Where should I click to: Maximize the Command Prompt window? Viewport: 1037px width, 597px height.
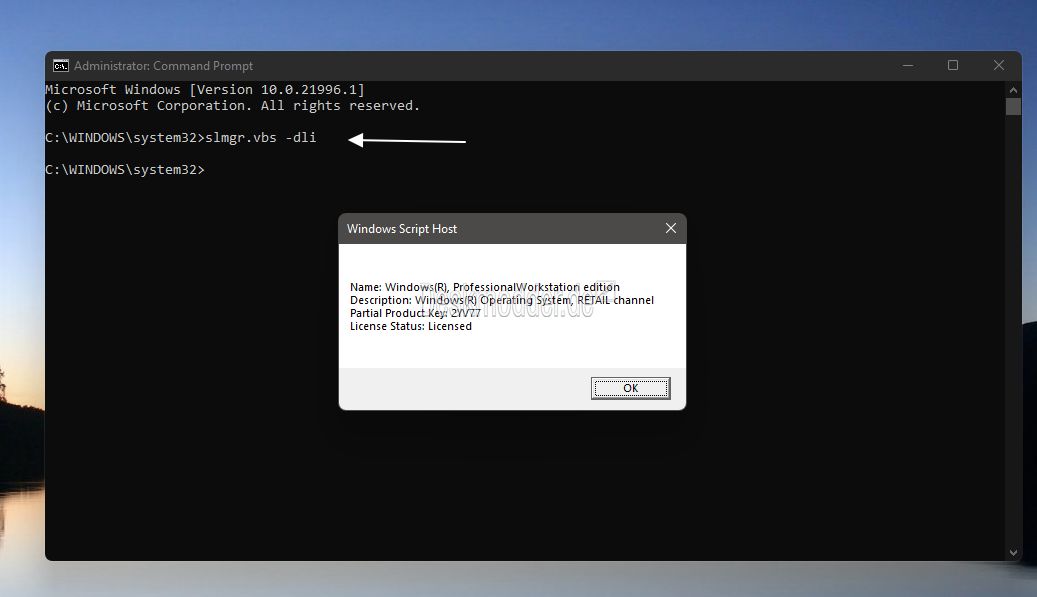point(953,65)
